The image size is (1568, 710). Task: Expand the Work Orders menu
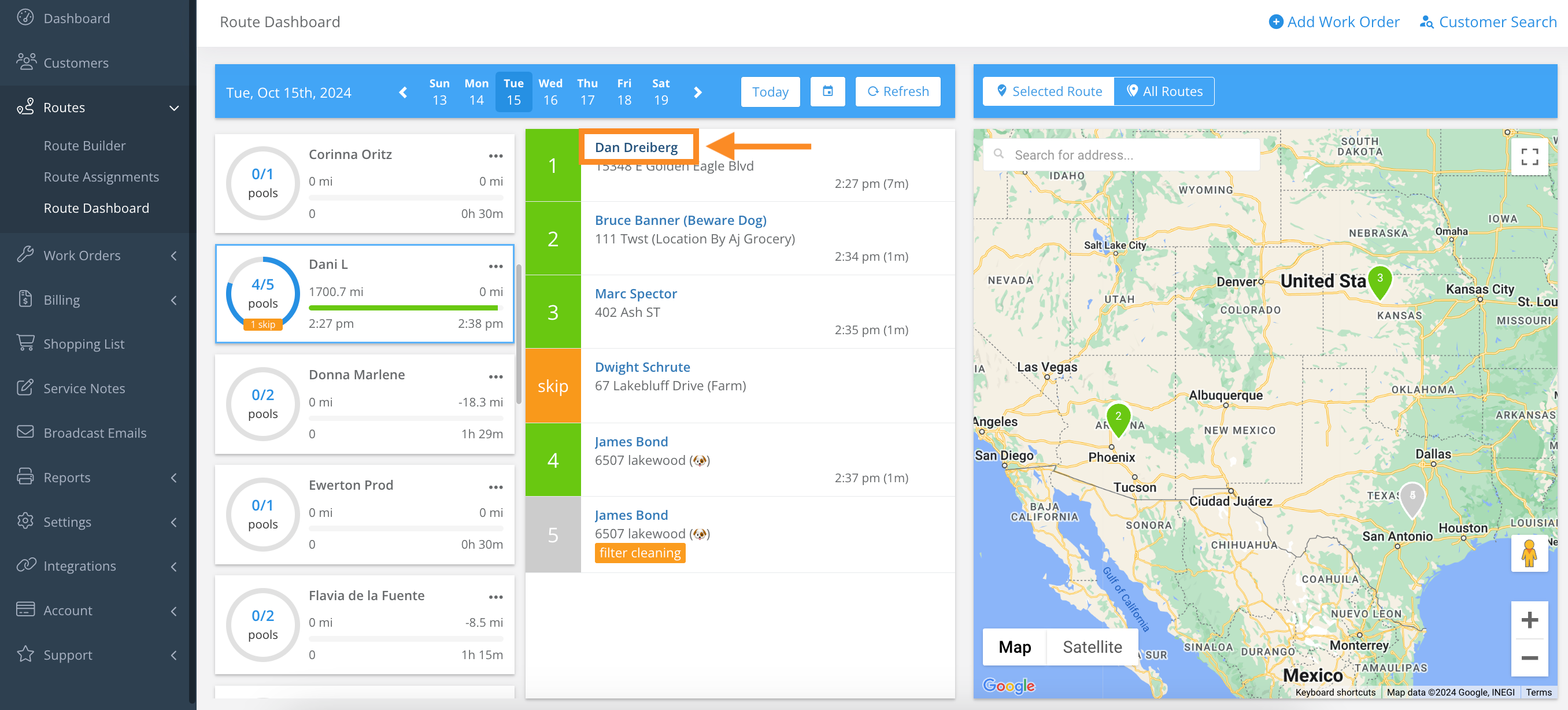[x=174, y=256]
